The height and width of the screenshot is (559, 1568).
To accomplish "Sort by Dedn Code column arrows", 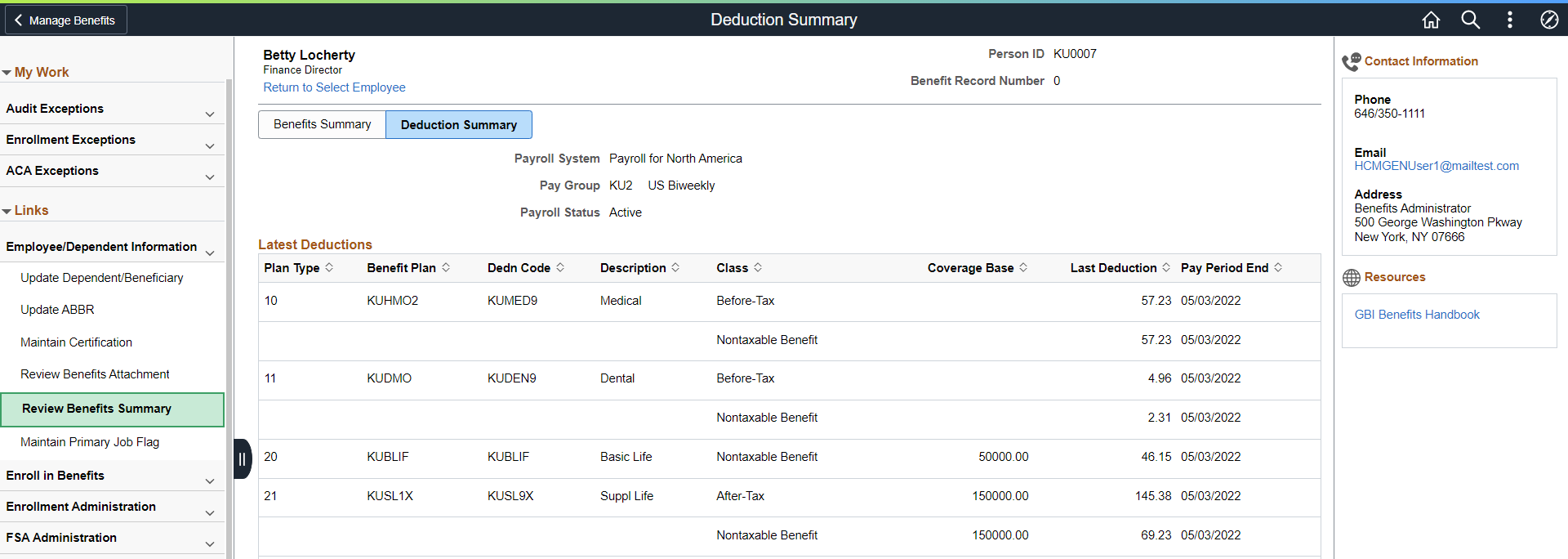I will tap(560, 267).
